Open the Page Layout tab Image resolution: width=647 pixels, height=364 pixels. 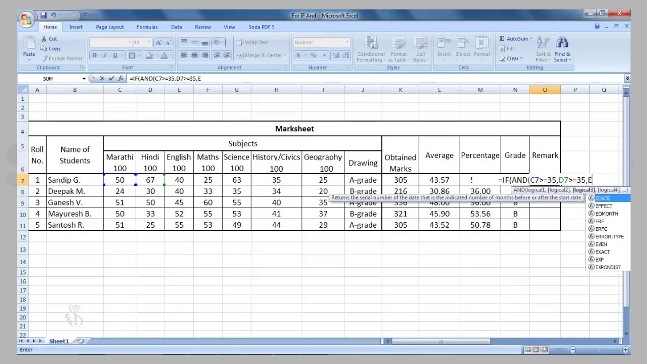pyautogui.click(x=110, y=27)
